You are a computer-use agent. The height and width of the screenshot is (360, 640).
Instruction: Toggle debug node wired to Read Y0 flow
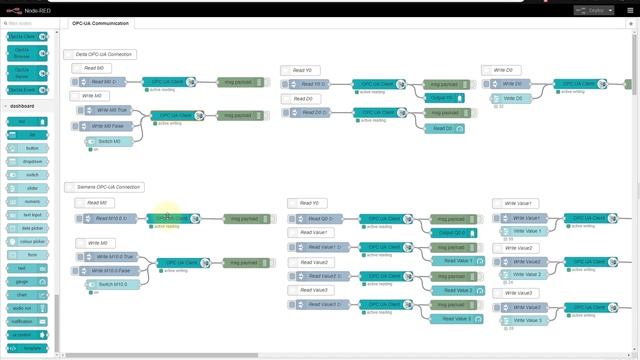pyautogui.click(x=473, y=84)
